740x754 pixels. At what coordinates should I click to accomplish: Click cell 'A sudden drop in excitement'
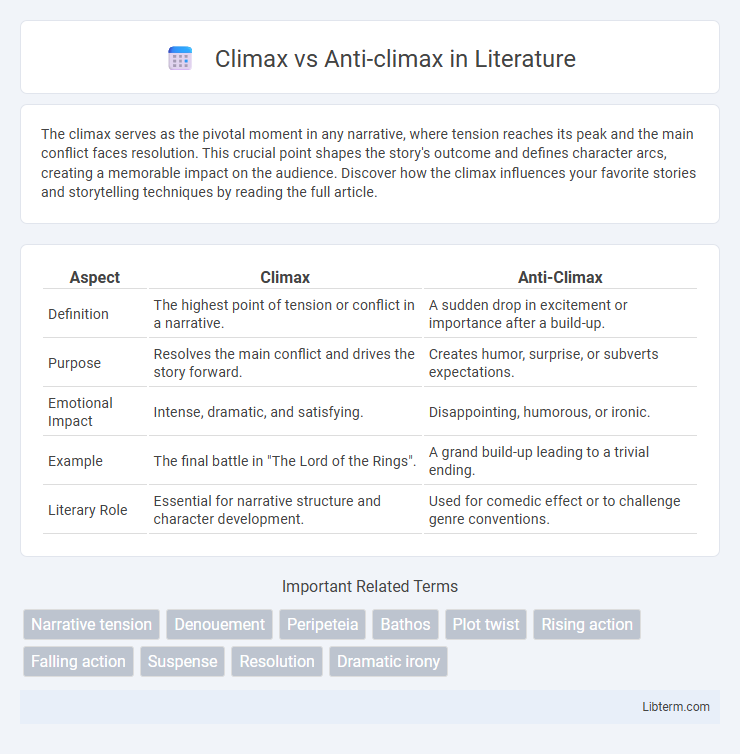pos(560,314)
